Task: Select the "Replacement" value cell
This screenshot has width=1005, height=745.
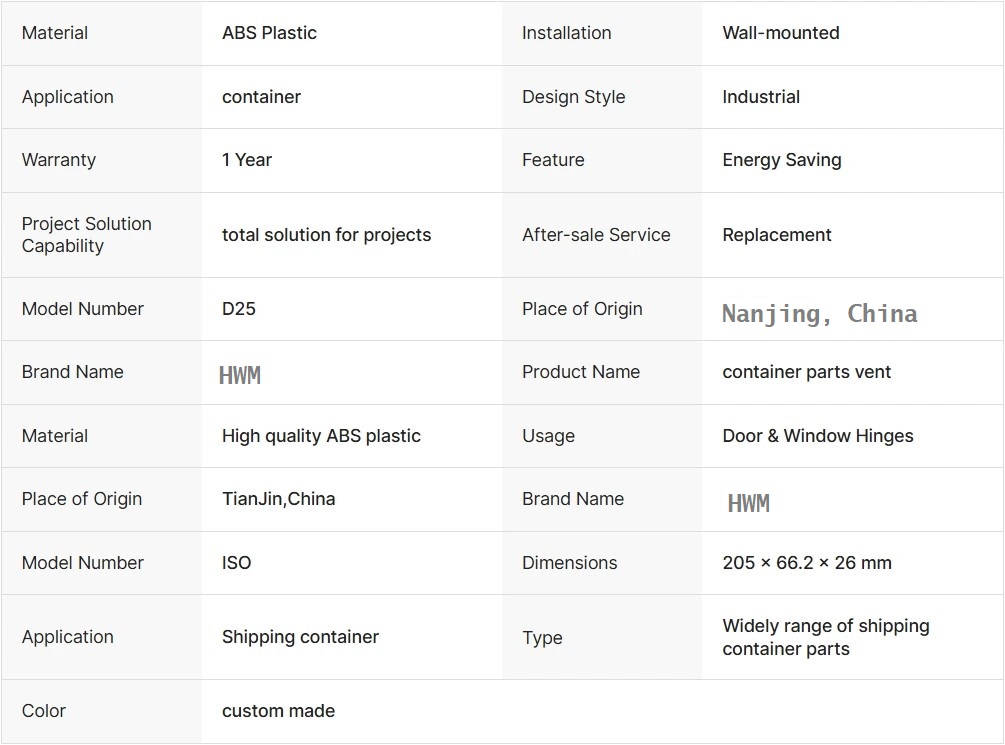Action: (777, 235)
